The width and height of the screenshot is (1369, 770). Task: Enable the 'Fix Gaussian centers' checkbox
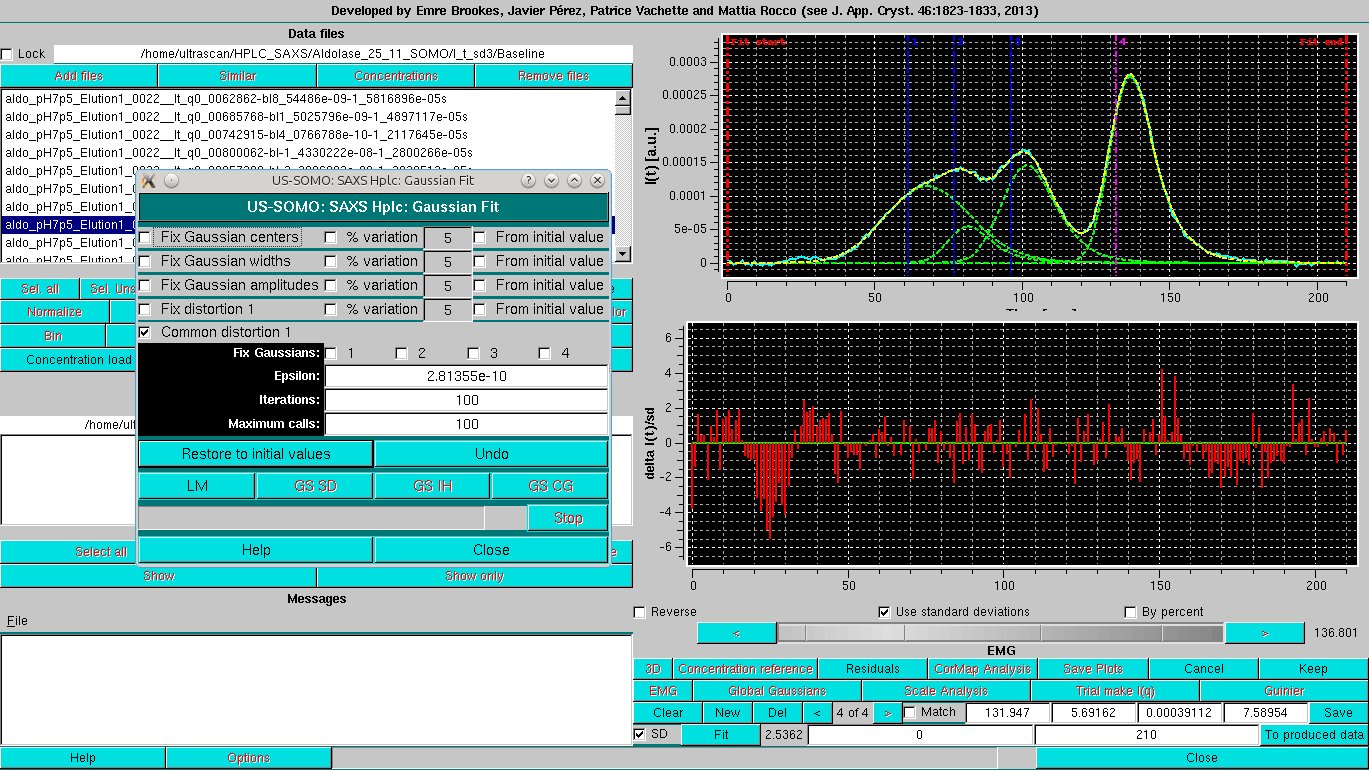[x=145, y=237]
